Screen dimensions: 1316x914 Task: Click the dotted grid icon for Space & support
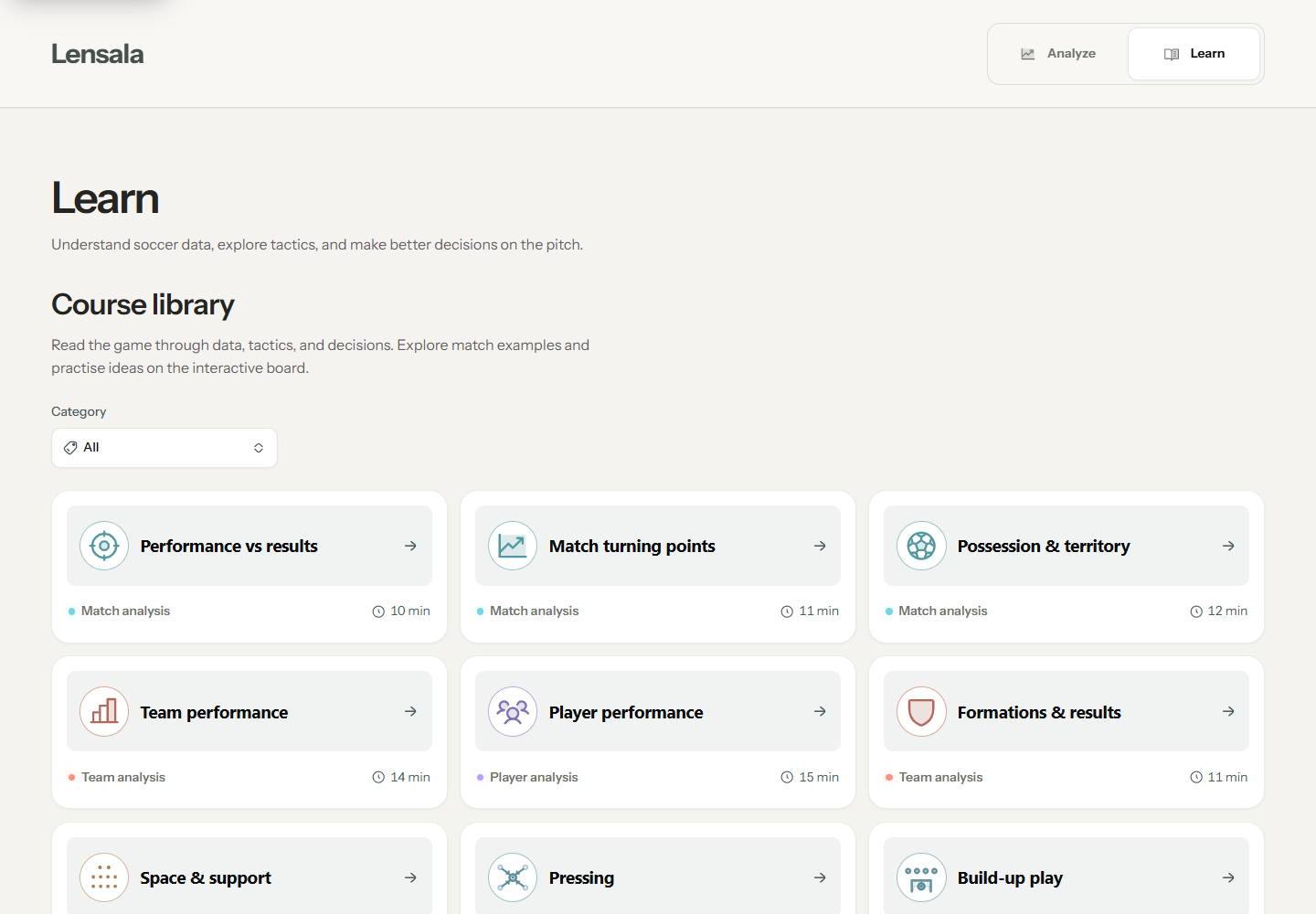[x=104, y=877]
